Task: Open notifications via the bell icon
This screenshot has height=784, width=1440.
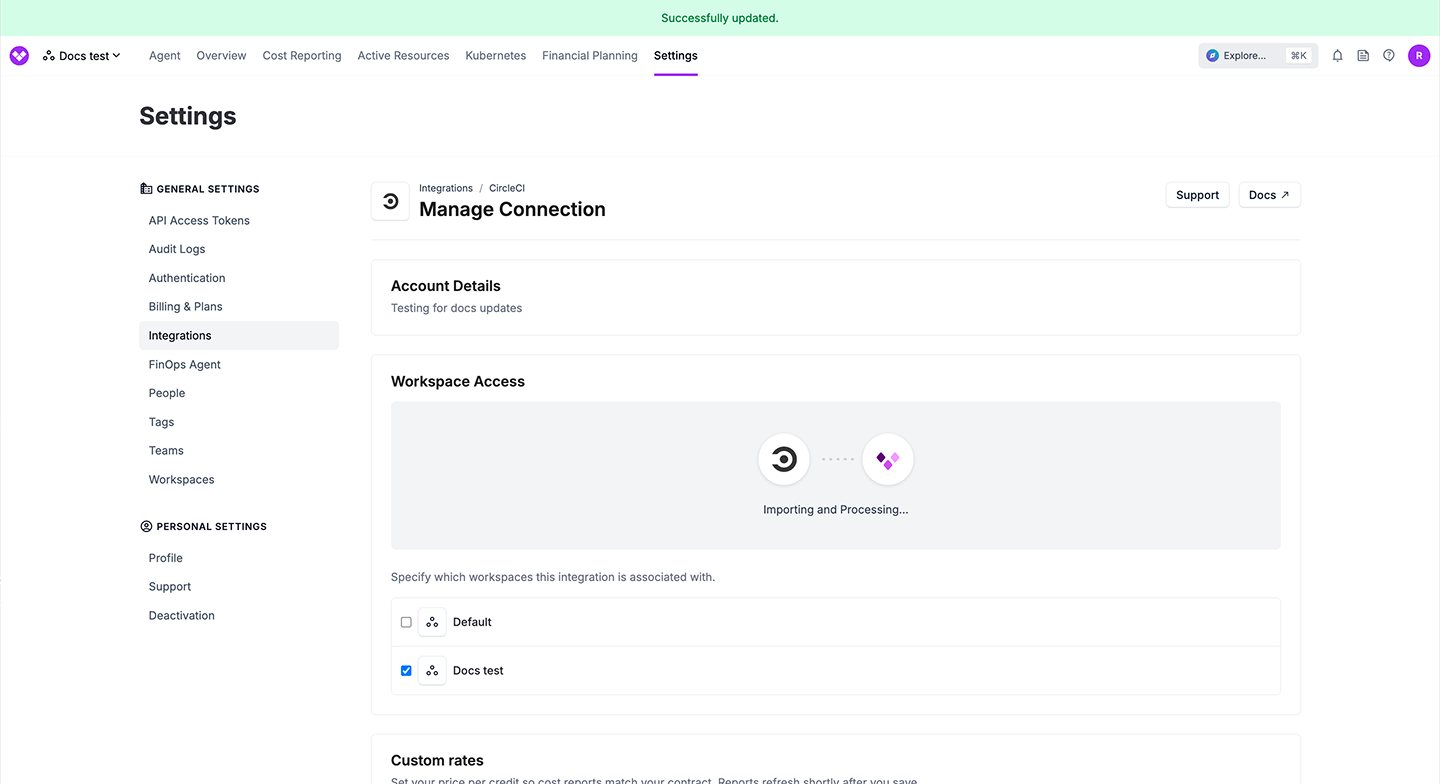Action: [1337, 55]
